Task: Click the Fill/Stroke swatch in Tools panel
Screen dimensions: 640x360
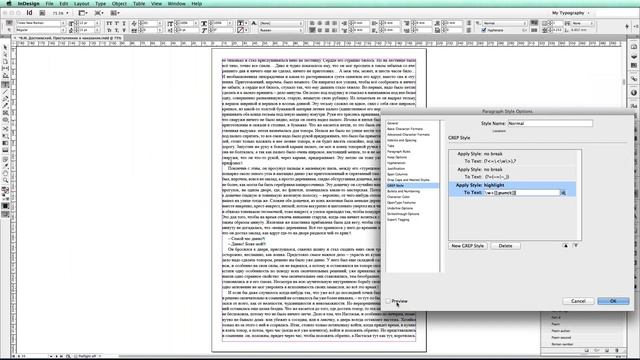Action: (x=5, y=191)
